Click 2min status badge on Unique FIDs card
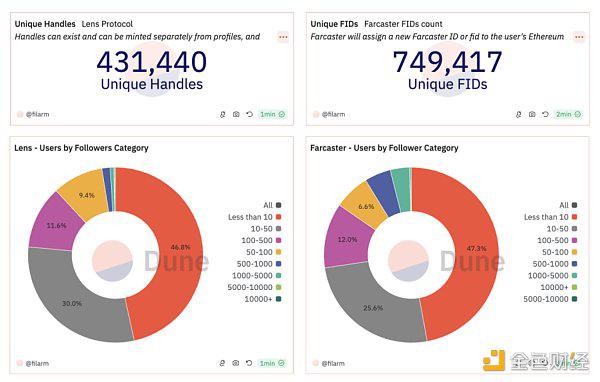The image size is (600, 382). pos(569,114)
